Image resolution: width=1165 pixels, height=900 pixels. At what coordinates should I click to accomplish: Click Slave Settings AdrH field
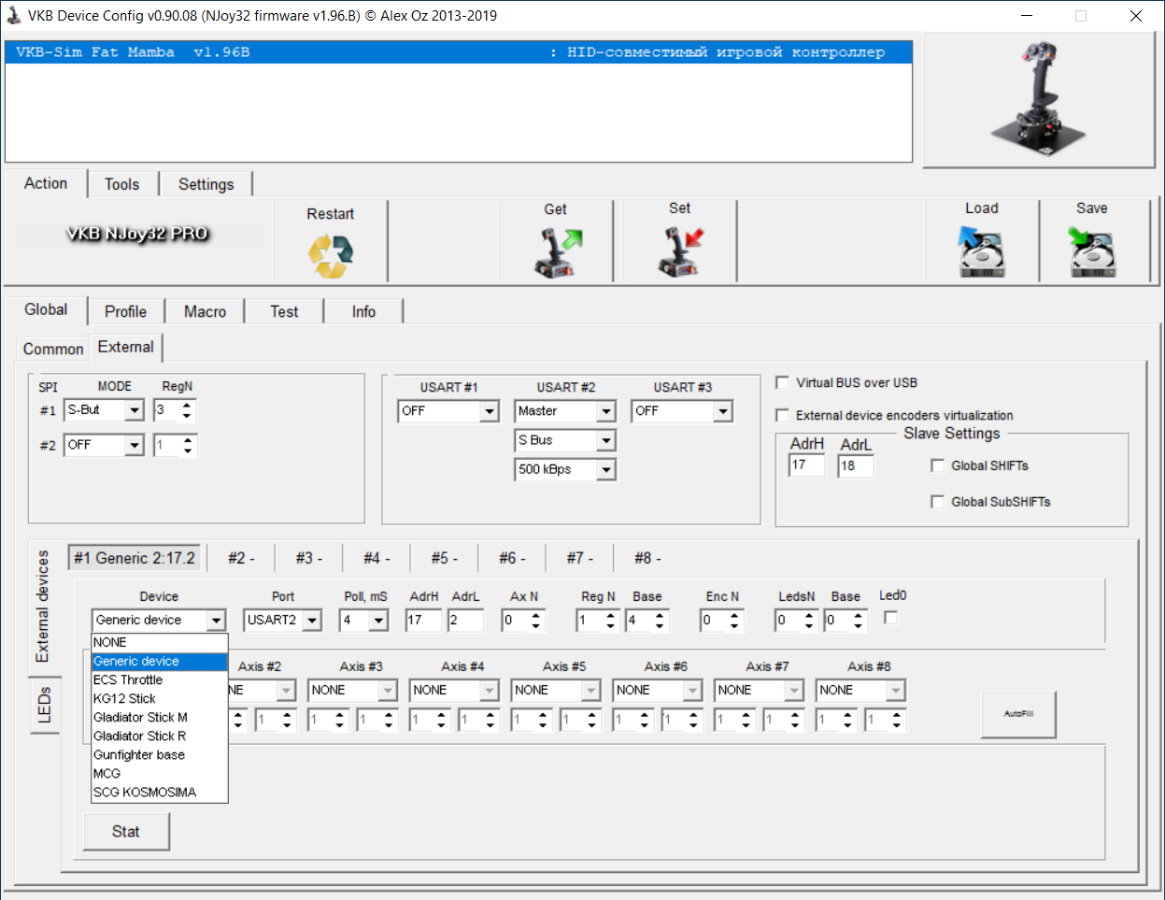coord(806,465)
